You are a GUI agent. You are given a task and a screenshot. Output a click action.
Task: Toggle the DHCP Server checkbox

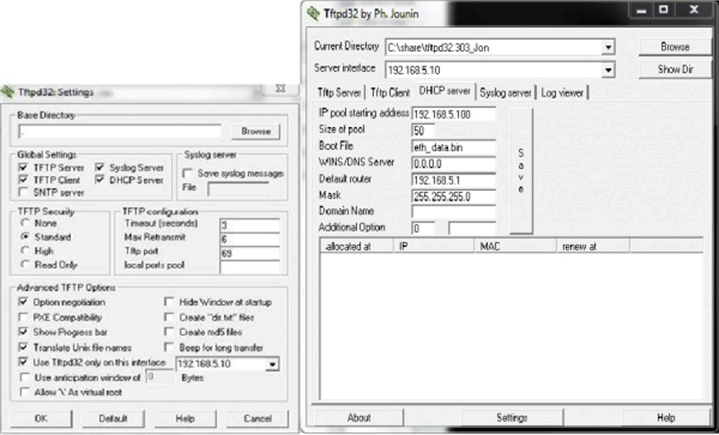100,179
